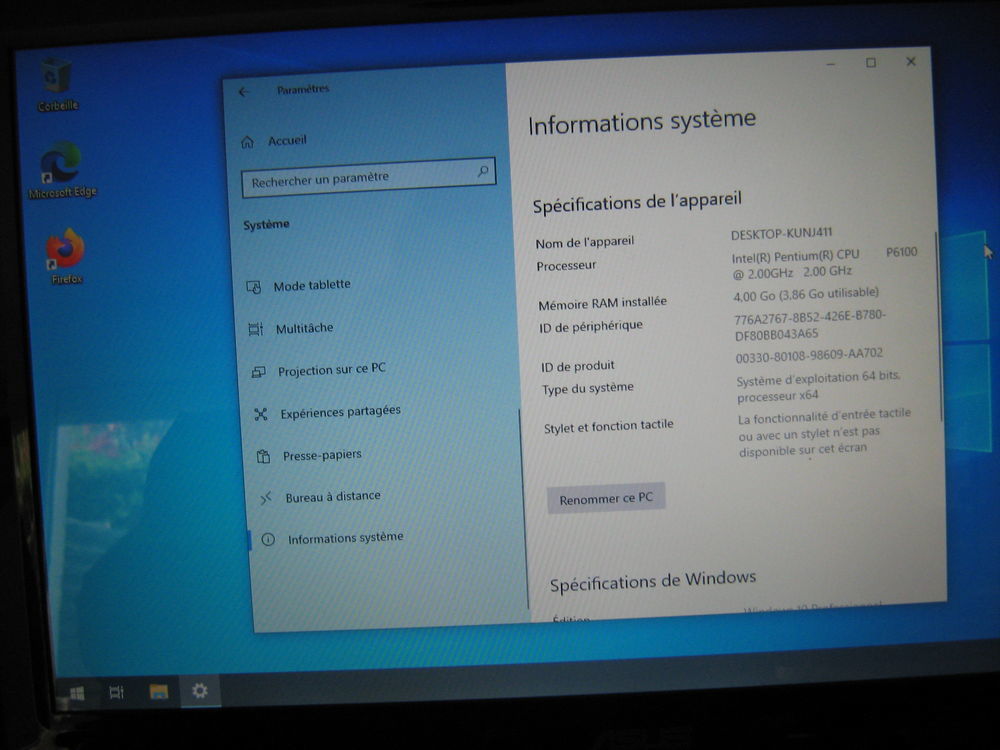Image resolution: width=1000 pixels, height=750 pixels.
Task: Click the Firefox desktop icon
Action: click(x=66, y=256)
